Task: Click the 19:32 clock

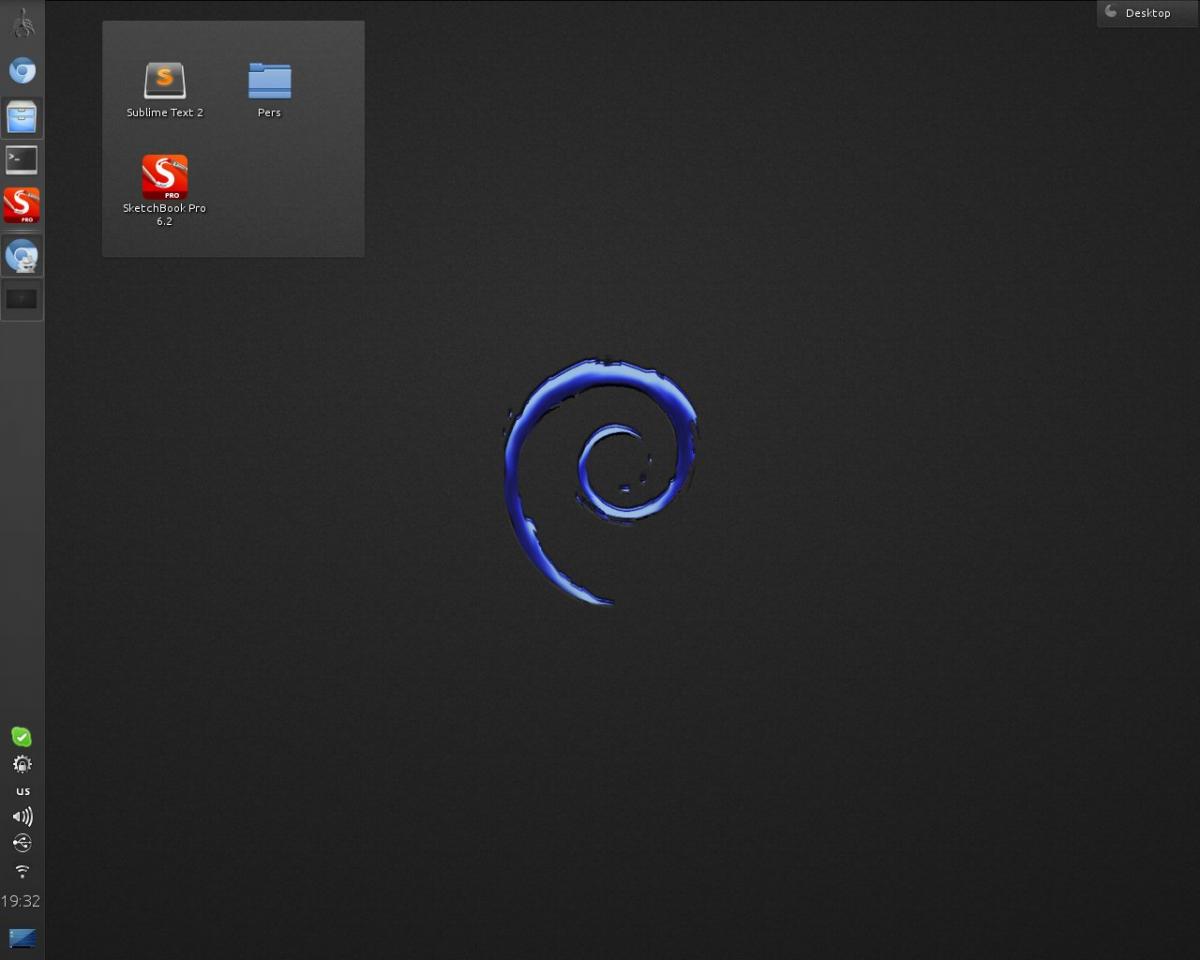Action: pyautogui.click(x=20, y=901)
